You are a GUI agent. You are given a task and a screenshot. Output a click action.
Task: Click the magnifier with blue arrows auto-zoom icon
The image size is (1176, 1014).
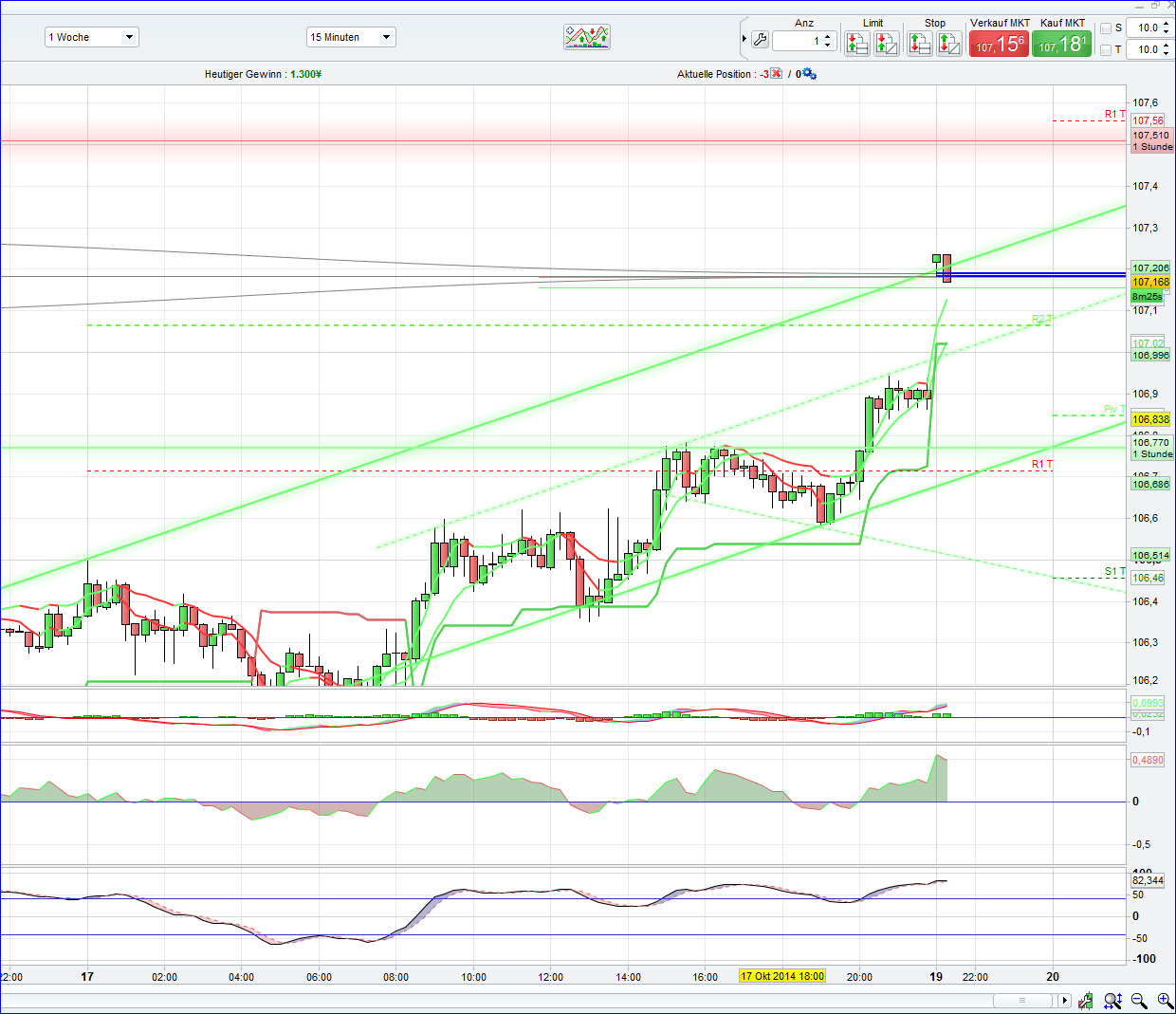point(1112,1001)
